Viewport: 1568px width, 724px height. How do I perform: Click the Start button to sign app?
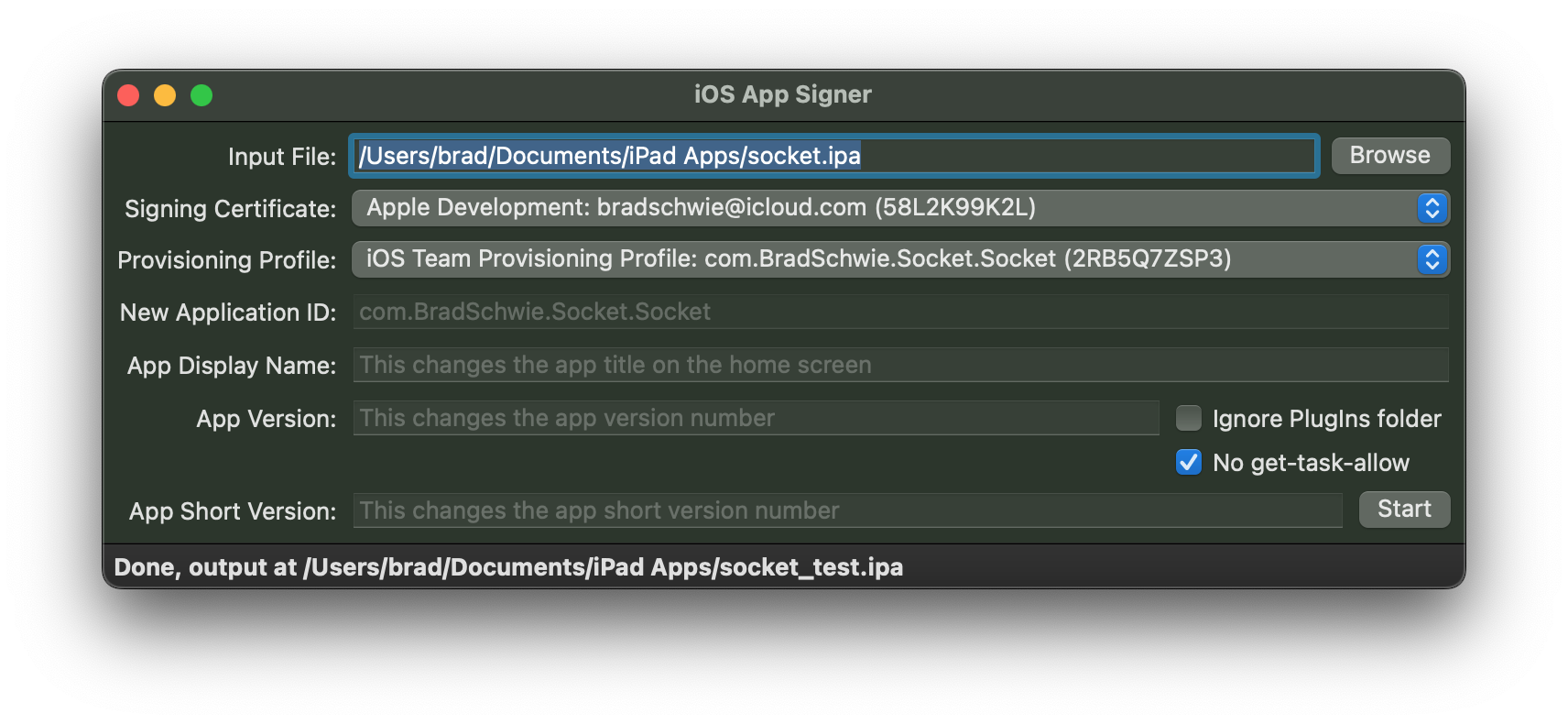[1404, 510]
